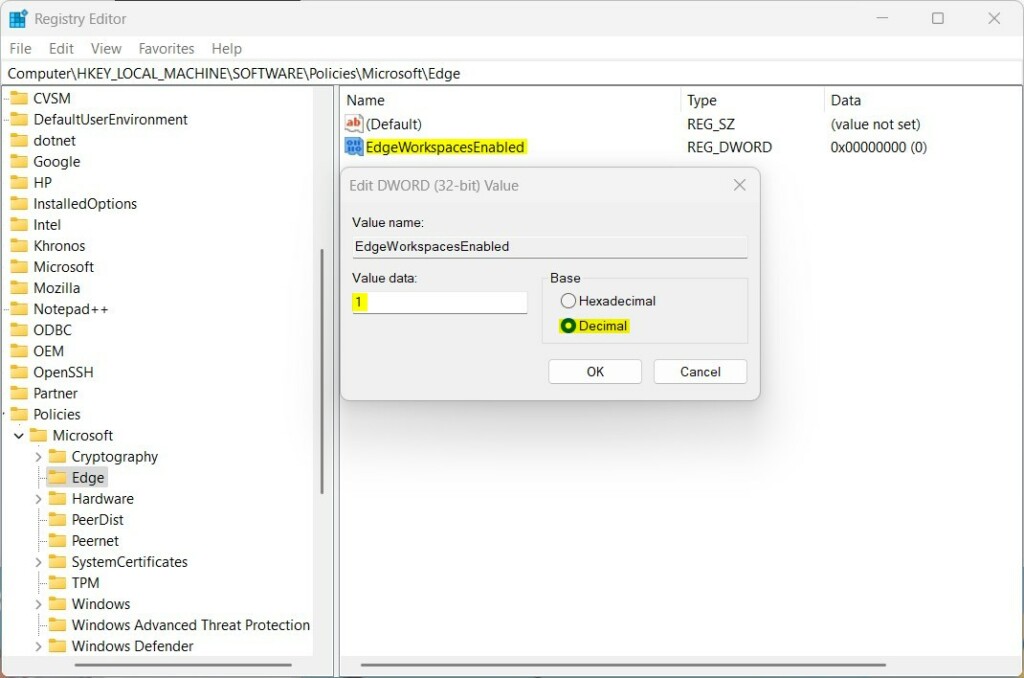Click the Policies folder icon
The width and height of the screenshot is (1024, 678).
pos(20,414)
